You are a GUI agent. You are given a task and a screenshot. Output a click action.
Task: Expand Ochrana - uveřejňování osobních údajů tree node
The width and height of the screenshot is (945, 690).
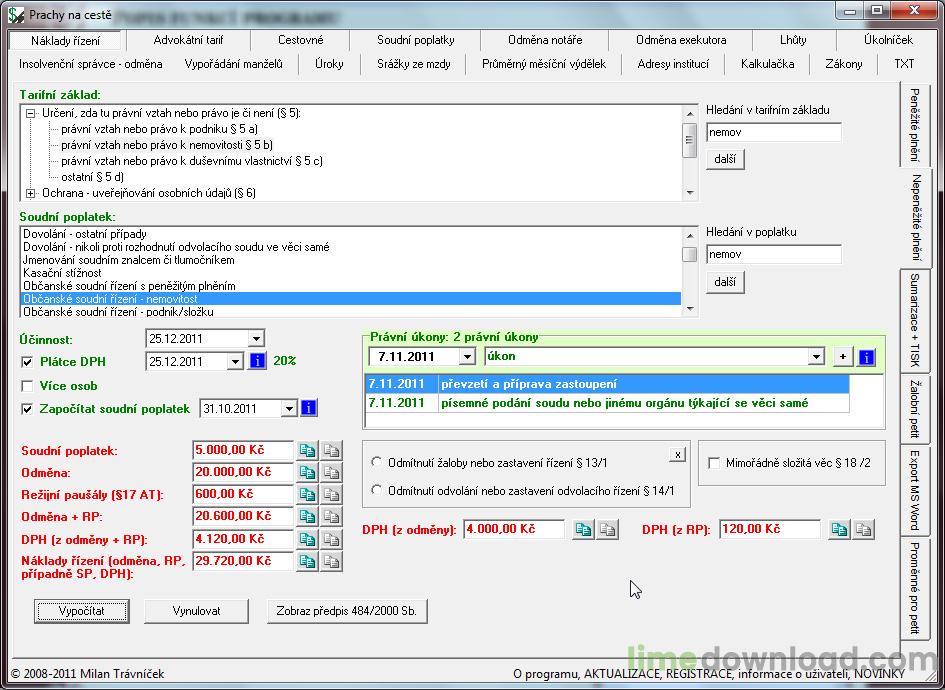coord(31,193)
